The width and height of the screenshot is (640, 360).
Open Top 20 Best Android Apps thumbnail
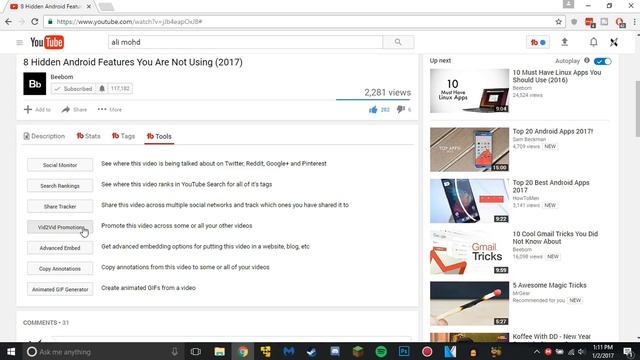[469, 201]
